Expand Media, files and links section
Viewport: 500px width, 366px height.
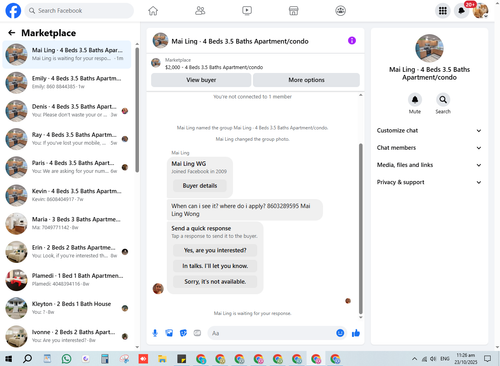(429, 165)
